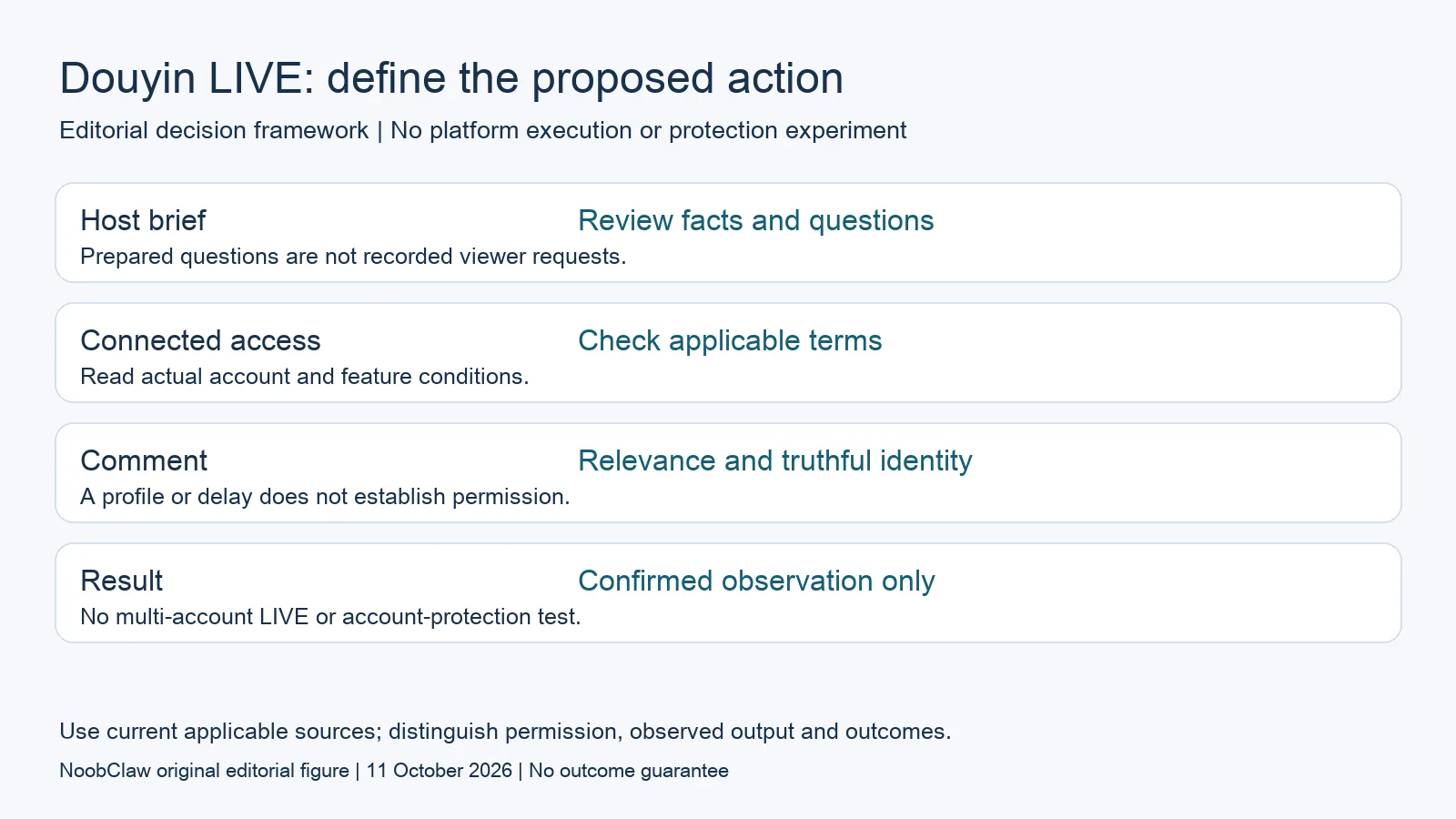
Task: Click 'Prepared questions are not recorded viewer requests.'
Action: coord(353,257)
